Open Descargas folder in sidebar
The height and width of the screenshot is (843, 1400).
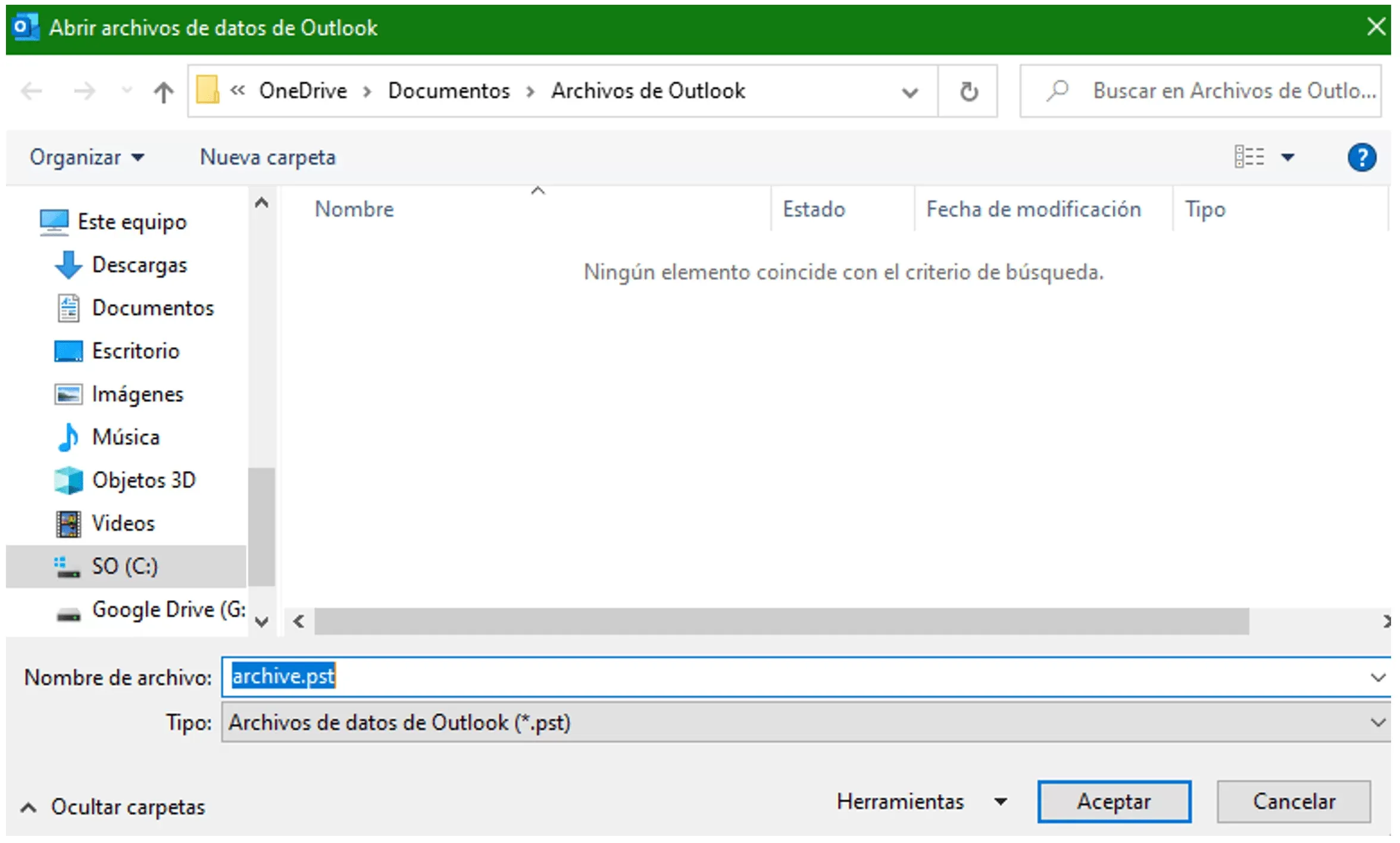click(139, 265)
